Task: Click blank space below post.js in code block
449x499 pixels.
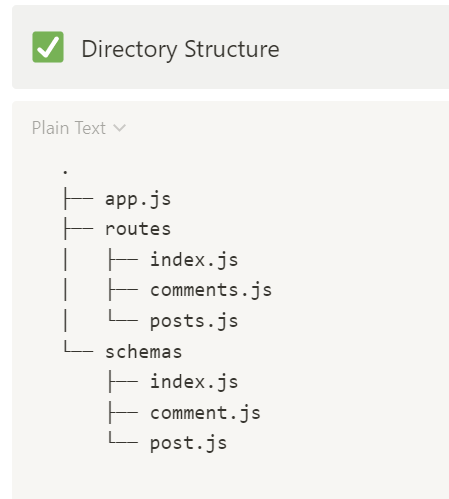Action: click(x=230, y=477)
